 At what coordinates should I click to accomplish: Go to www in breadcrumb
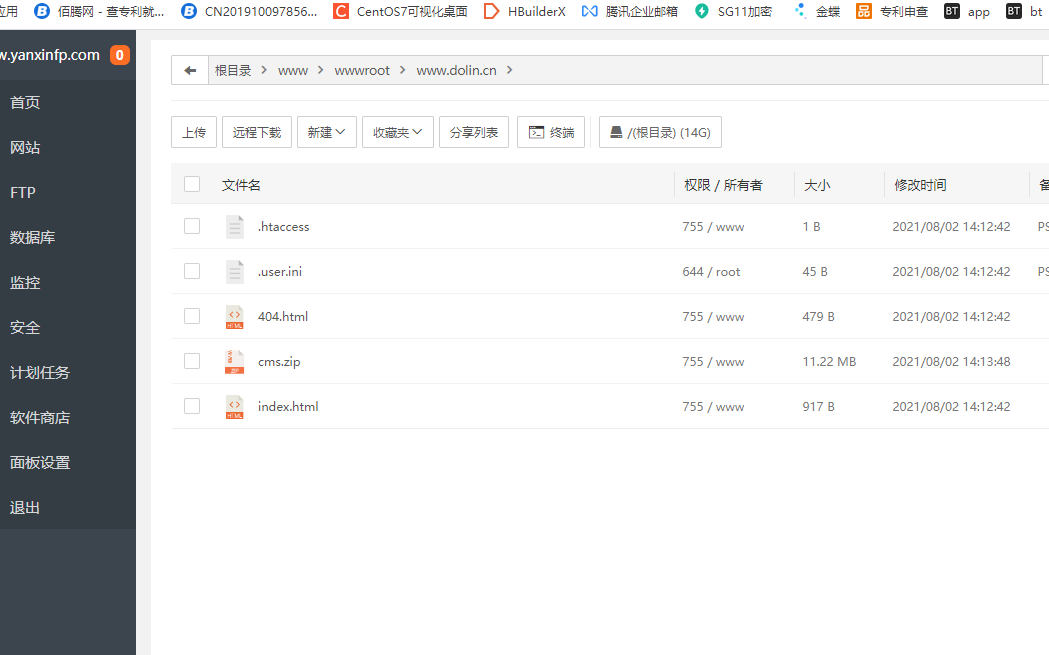coord(293,70)
